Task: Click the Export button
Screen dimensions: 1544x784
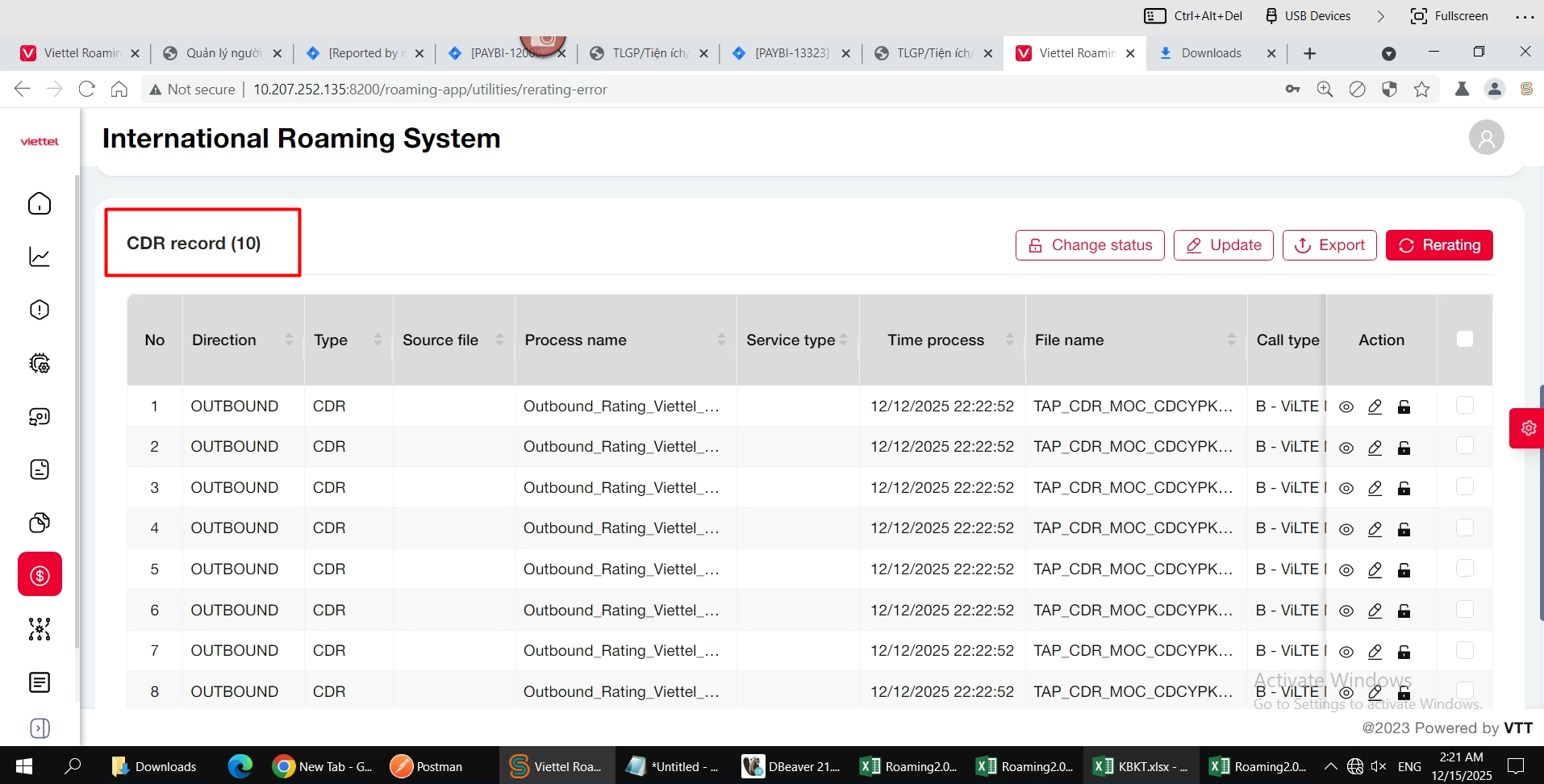Action: tap(1329, 245)
